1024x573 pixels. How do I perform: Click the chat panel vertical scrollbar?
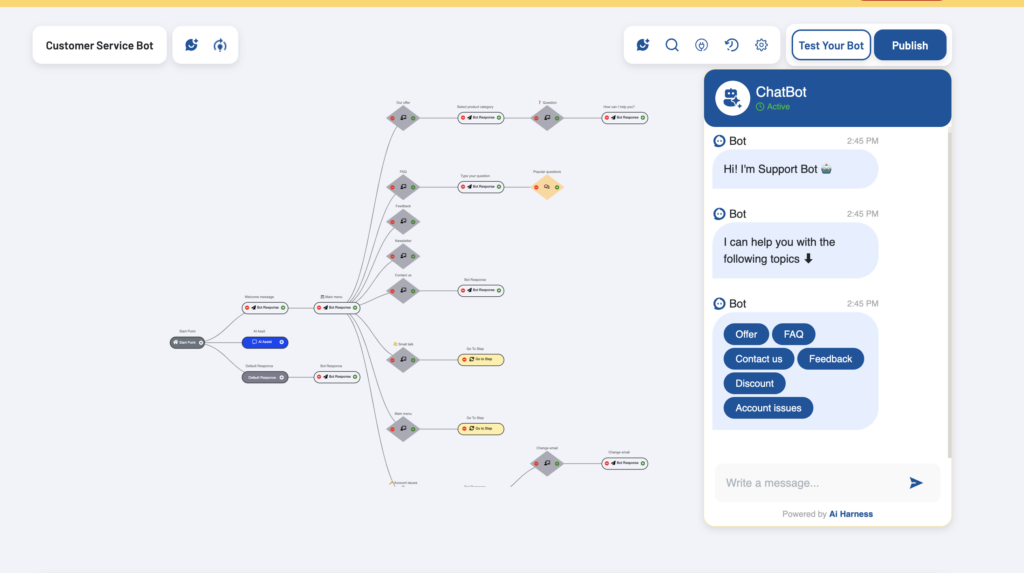tap(949, 294)
